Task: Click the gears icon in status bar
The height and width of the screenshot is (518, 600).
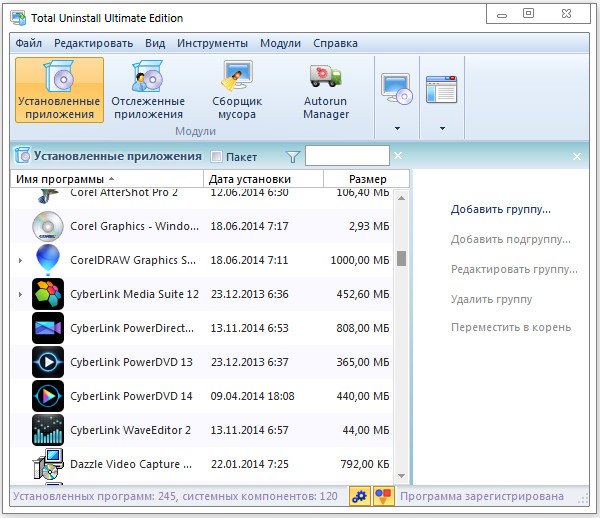Action: pyautogui.click(x=358, y=496)
